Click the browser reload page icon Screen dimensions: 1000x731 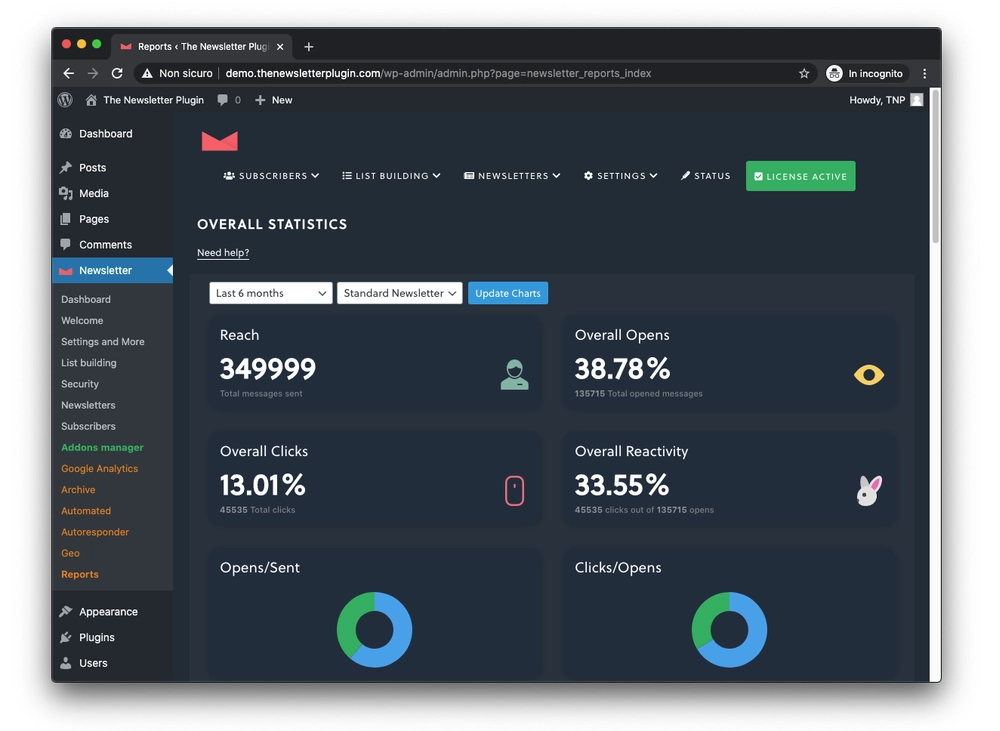coord(117,73)
